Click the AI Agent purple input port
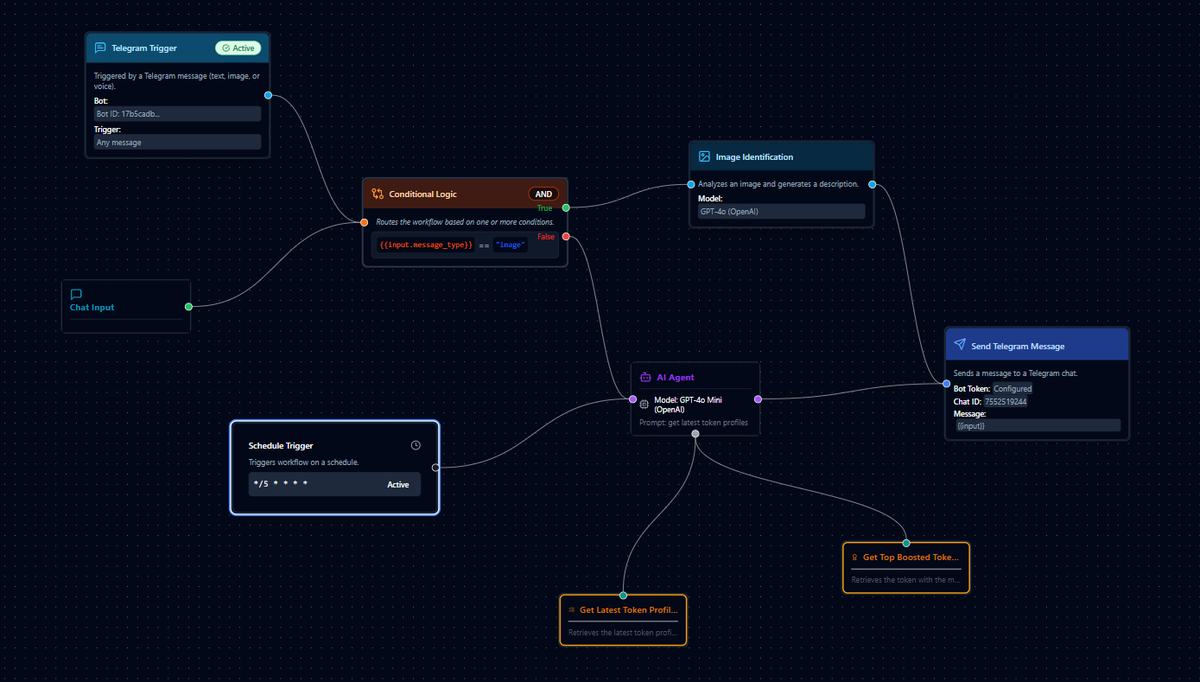The image size is (1200, 682). pyautogui.click(x=632, y=399)
